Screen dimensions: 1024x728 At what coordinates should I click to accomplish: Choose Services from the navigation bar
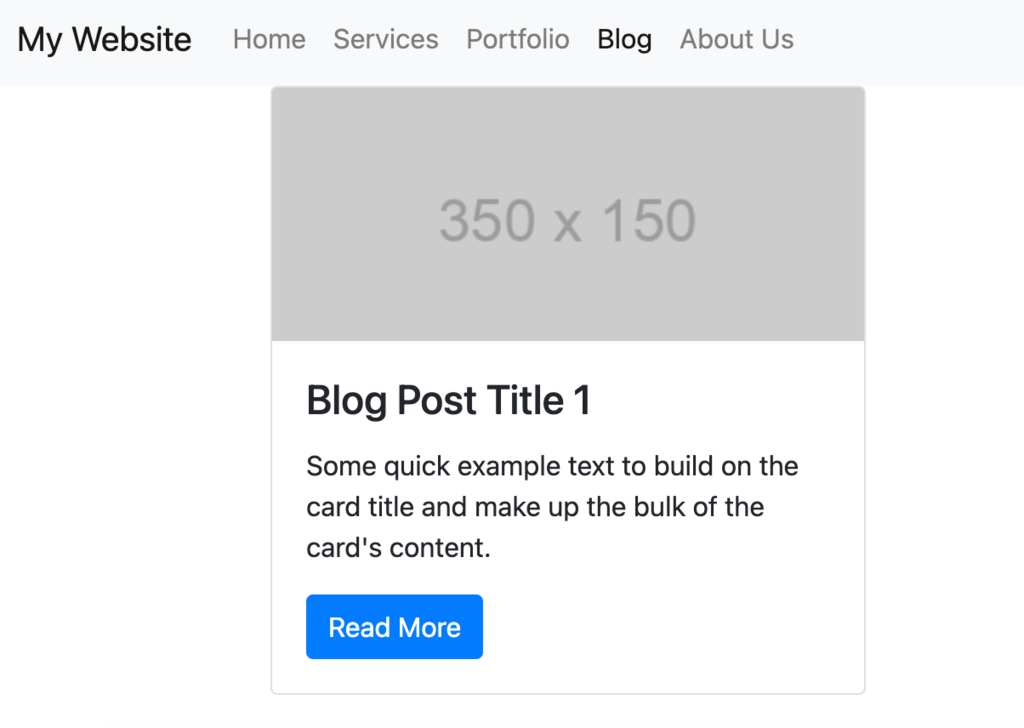pos(385,39)
